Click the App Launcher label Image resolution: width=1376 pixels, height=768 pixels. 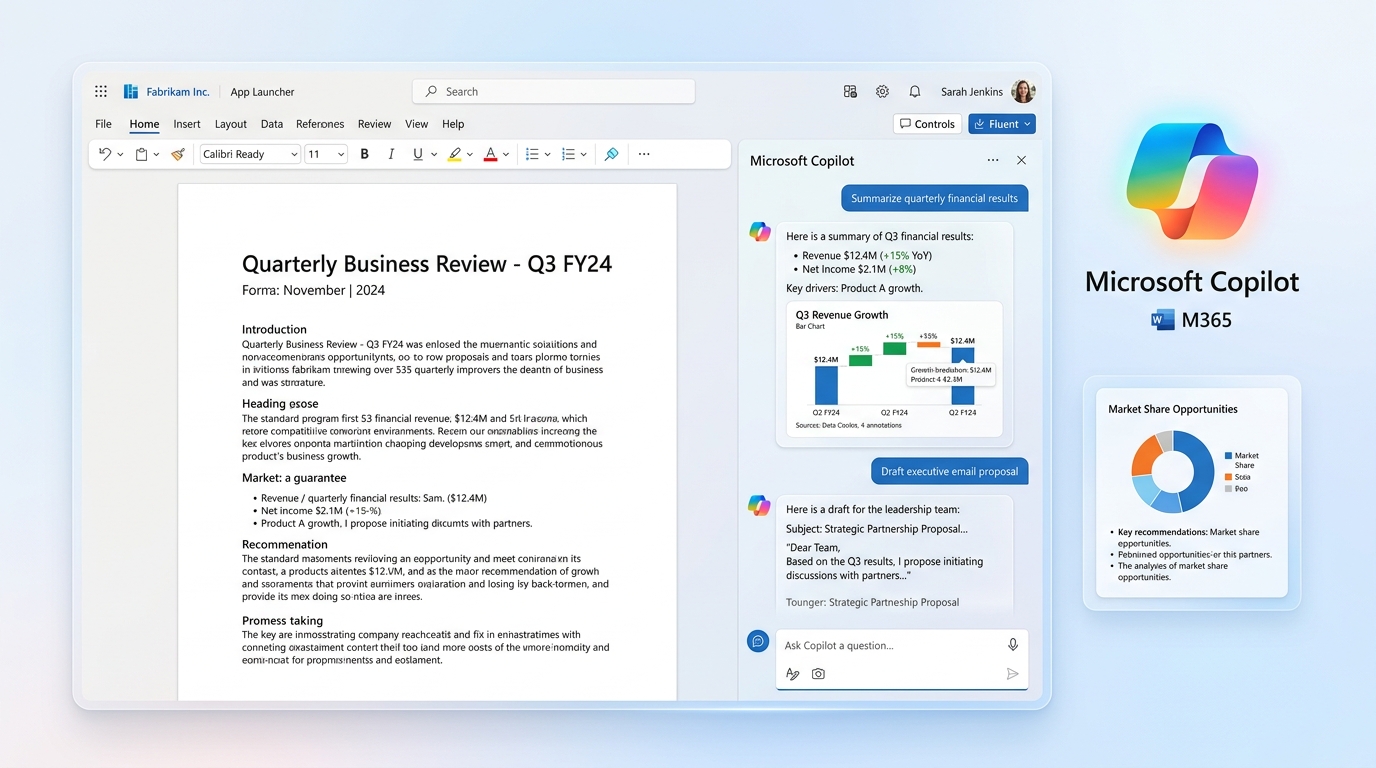point(262,92)
